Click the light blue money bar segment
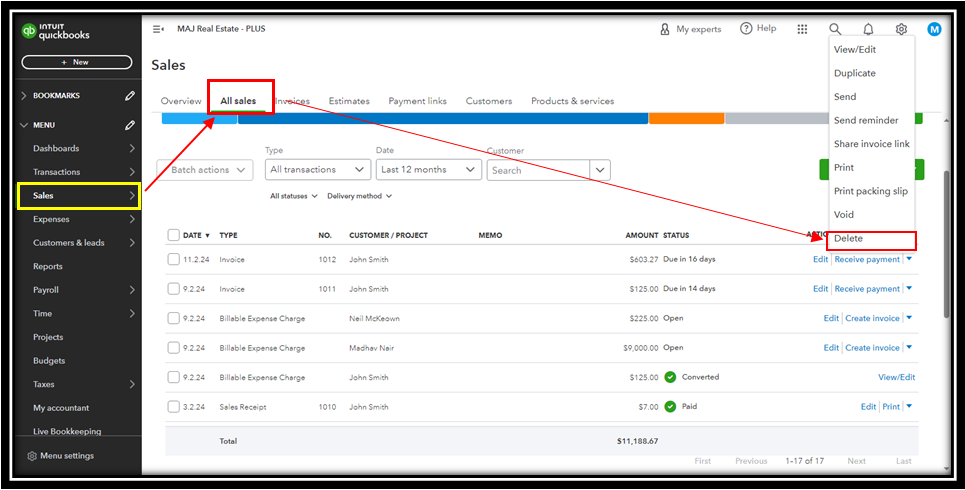965x490 pixels. coord(199,118)
